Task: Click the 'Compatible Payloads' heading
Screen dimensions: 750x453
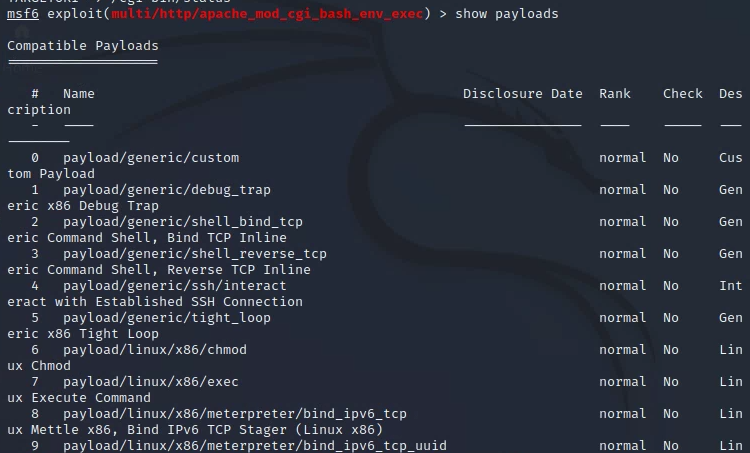Action: tap(82, 46)
